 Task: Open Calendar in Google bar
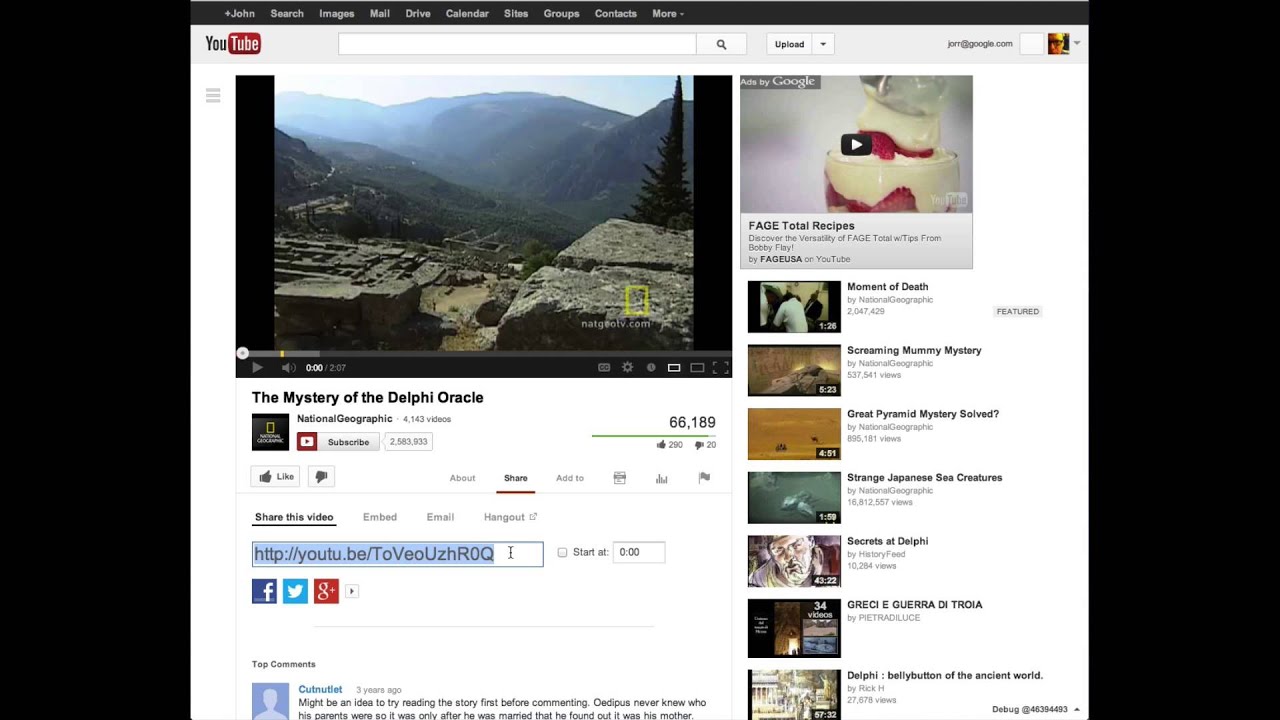467,14
